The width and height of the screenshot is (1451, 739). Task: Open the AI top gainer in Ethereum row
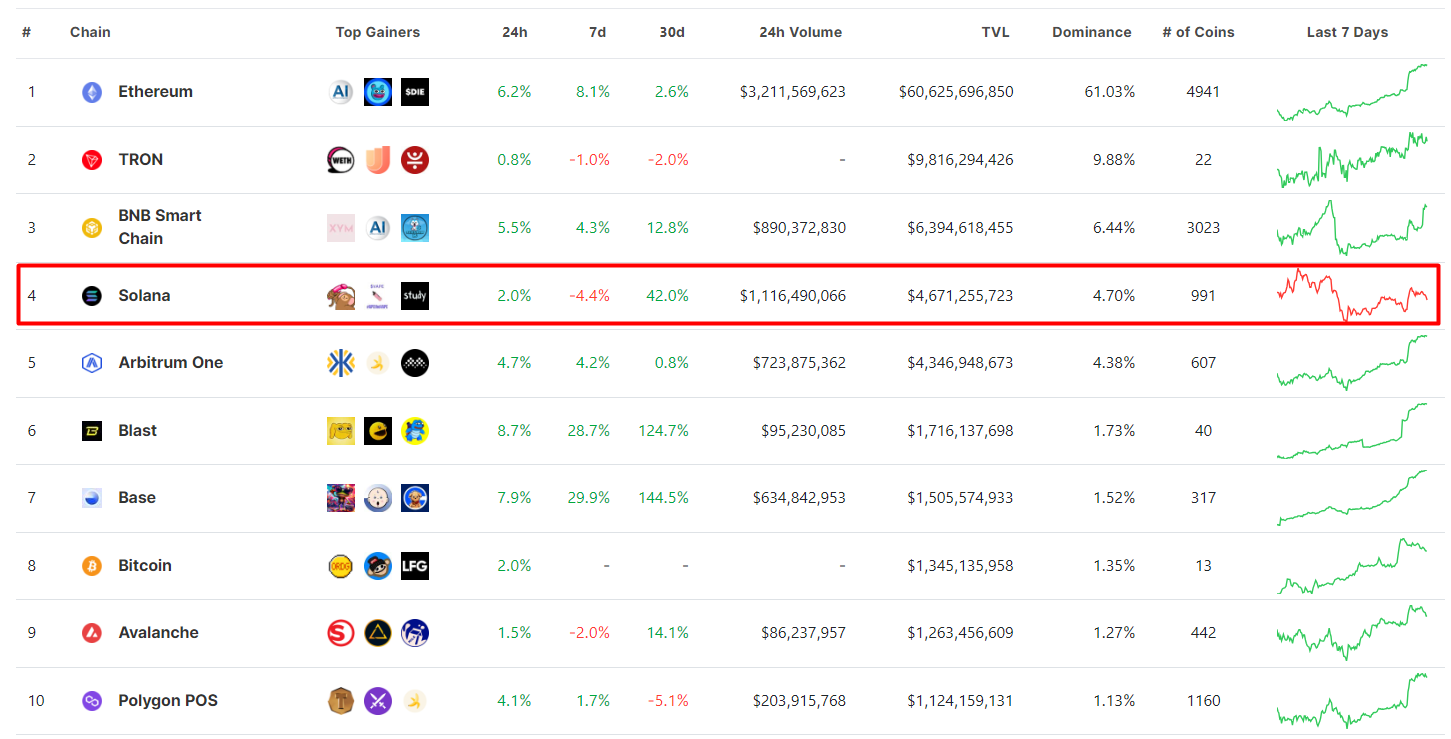[x=341, y=92]
